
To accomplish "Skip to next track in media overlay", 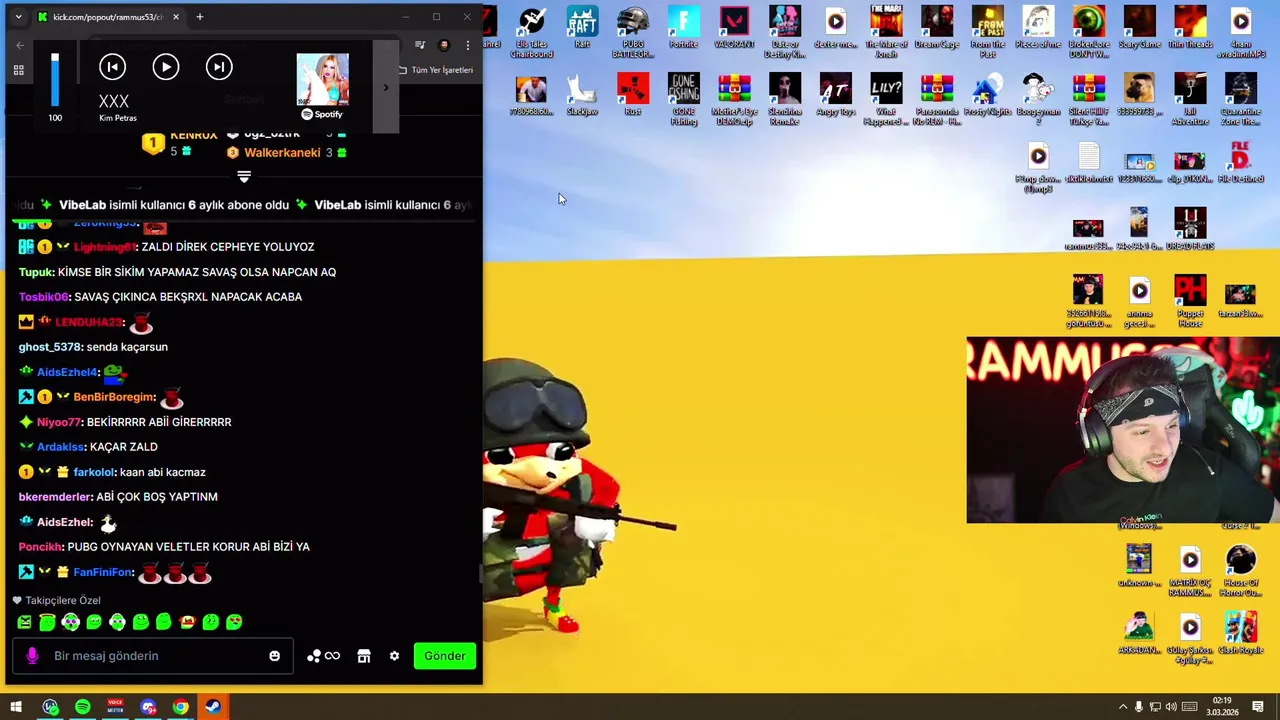I will coord(219,67).
